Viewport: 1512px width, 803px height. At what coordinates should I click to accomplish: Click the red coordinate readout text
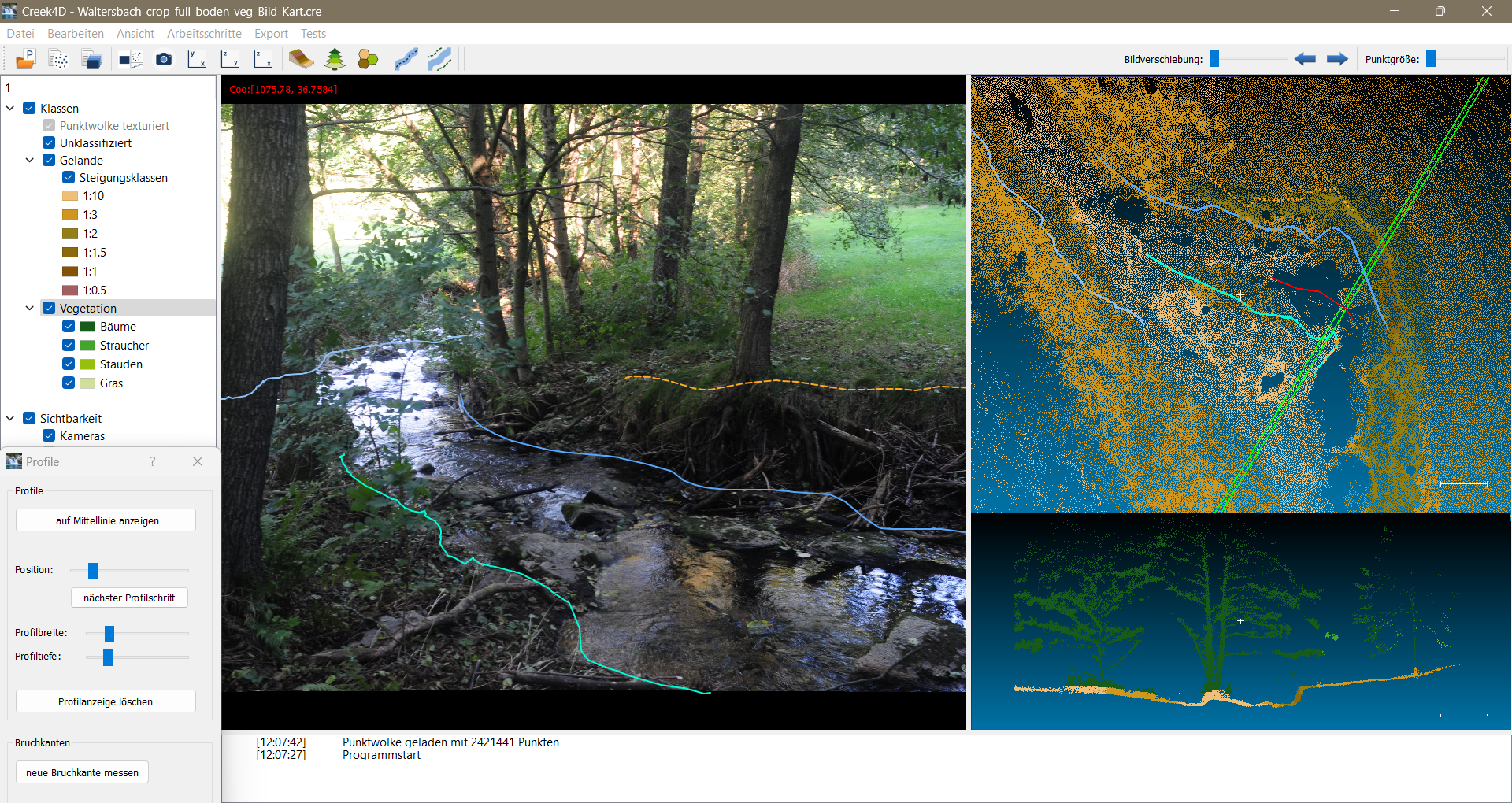(283, 89)
